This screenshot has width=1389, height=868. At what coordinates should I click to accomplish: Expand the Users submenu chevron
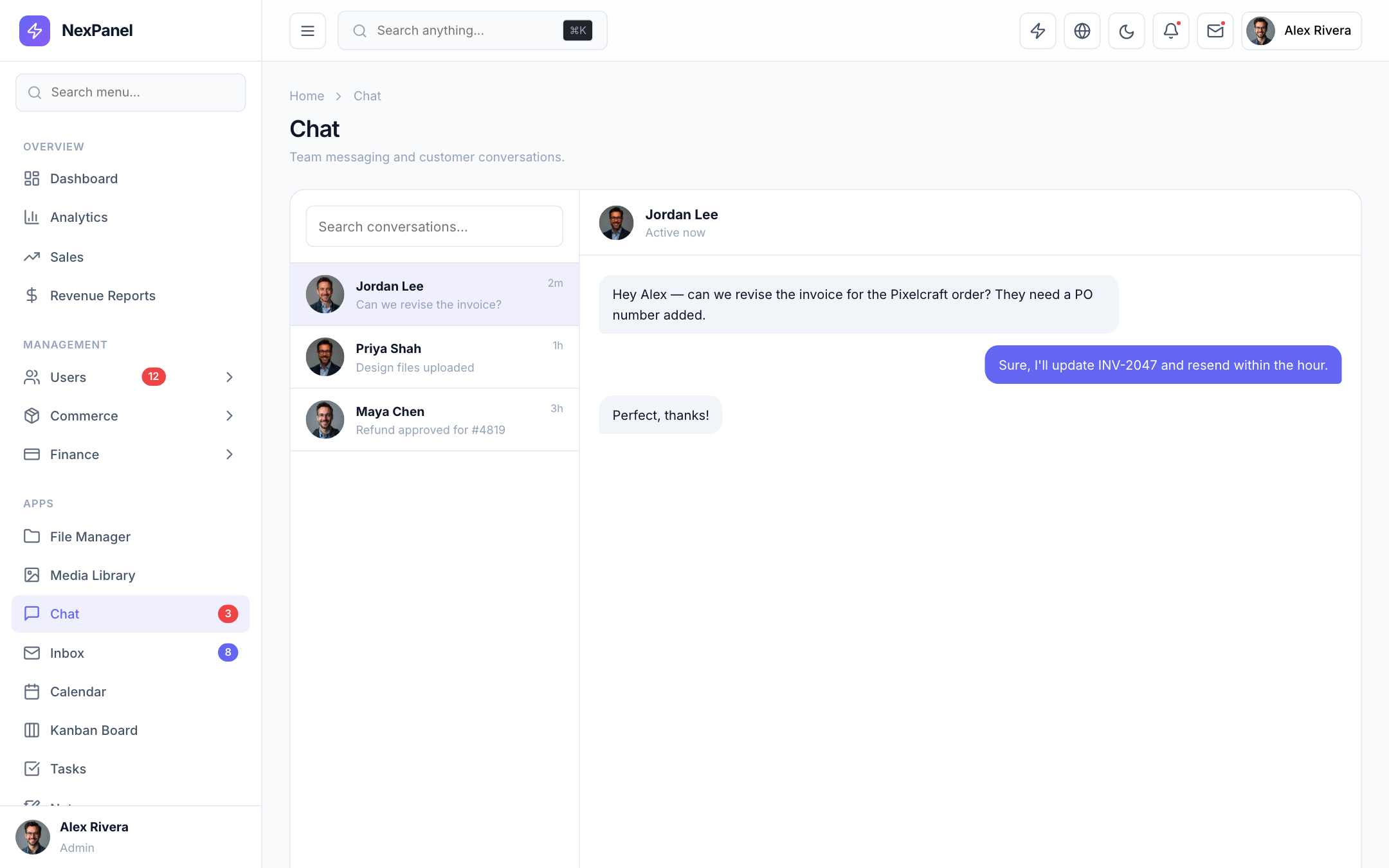230,377
